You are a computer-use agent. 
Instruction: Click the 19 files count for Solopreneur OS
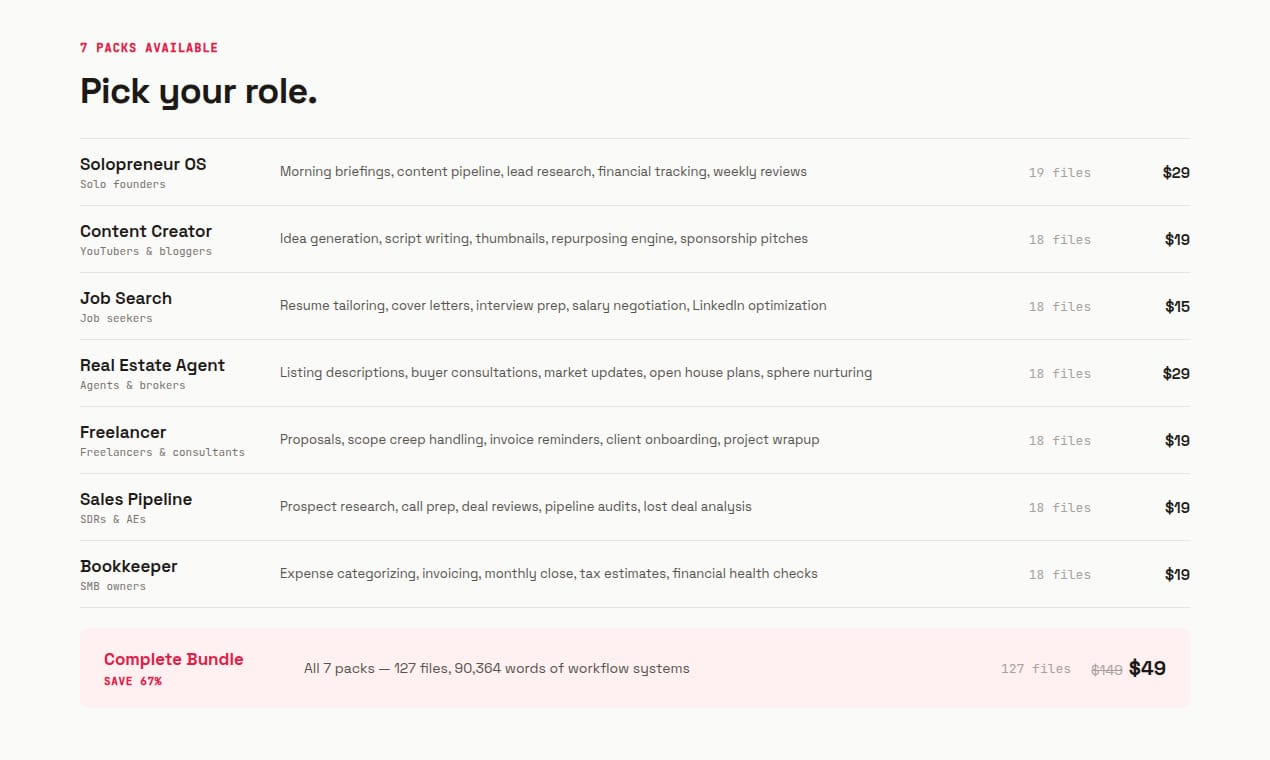[1060, 172]
